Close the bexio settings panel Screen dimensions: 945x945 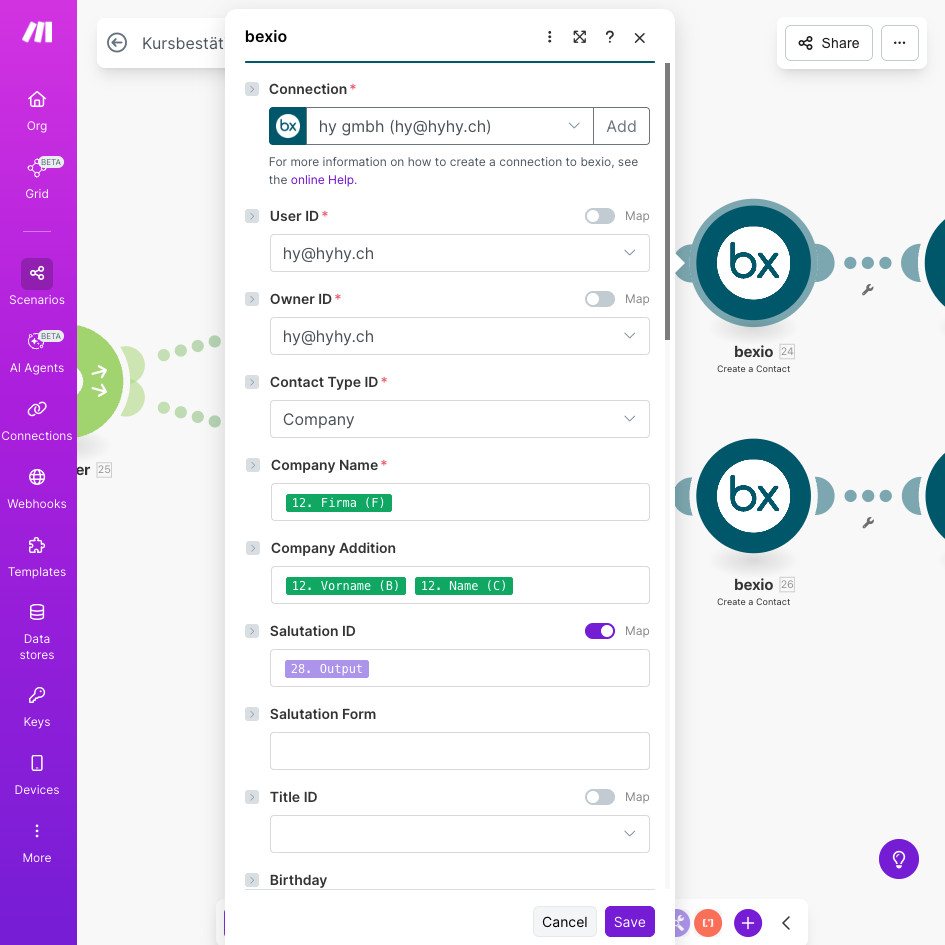click(x=639, y=37)
